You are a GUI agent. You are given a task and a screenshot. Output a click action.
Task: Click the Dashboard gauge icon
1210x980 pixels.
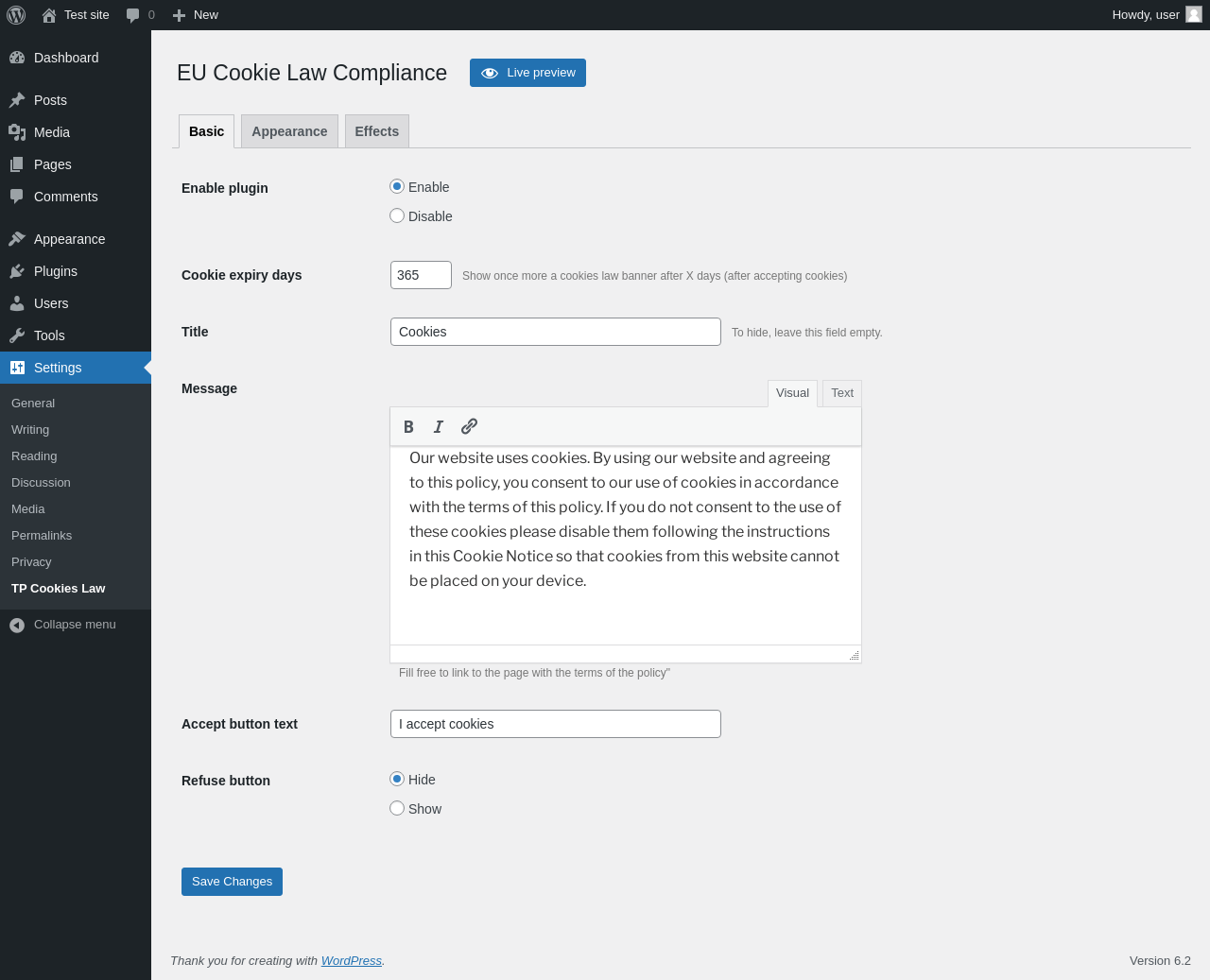click(x=17, y=58)
